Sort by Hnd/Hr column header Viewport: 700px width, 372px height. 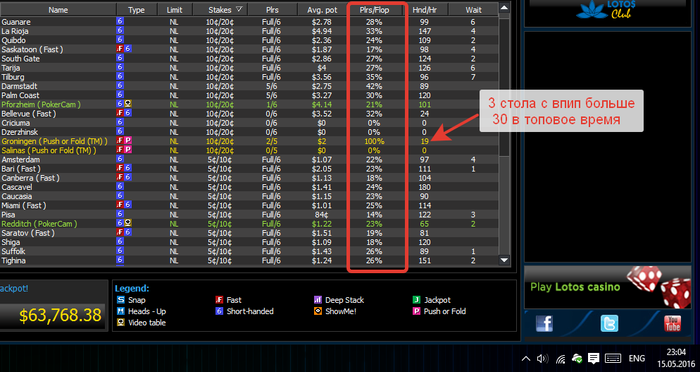[x=425, y=10]
